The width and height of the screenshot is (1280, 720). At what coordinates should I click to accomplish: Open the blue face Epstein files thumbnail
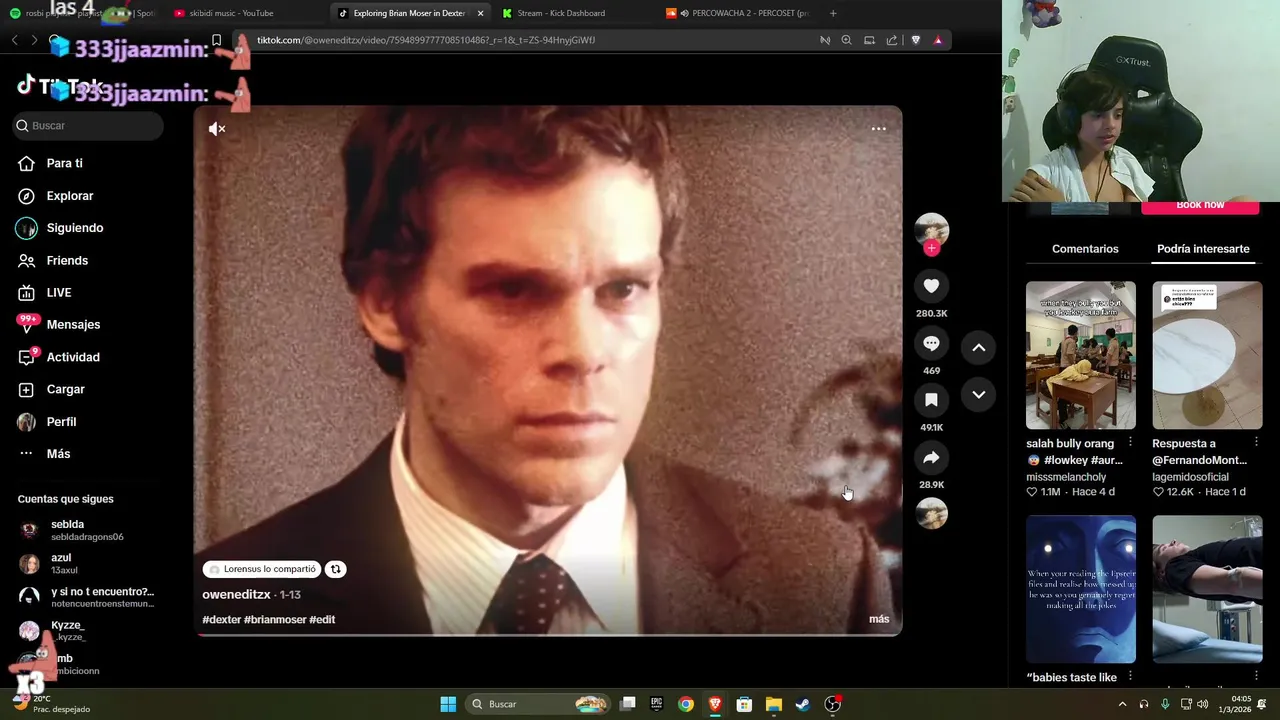(1080, 589)
